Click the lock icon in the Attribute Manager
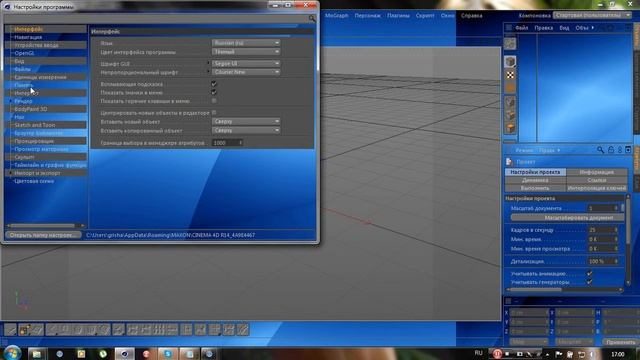 [611, 150]
